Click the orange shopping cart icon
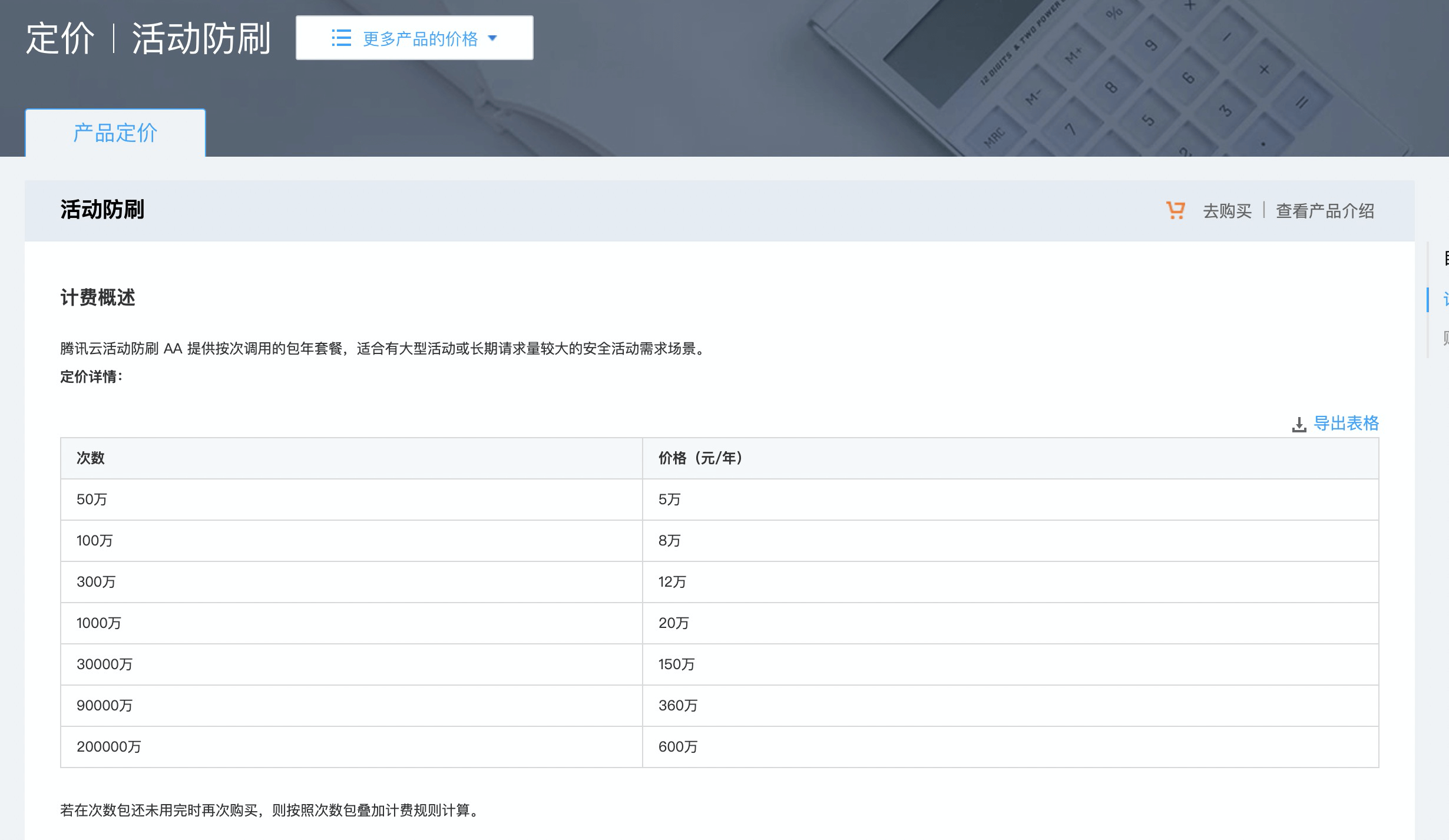This screenshot has width=1449, height=840. 1175,210
